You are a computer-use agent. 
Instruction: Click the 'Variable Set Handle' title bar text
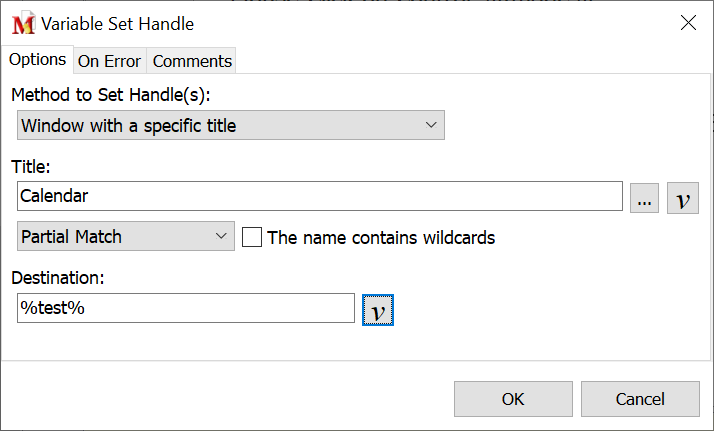(x=118, y=24)
